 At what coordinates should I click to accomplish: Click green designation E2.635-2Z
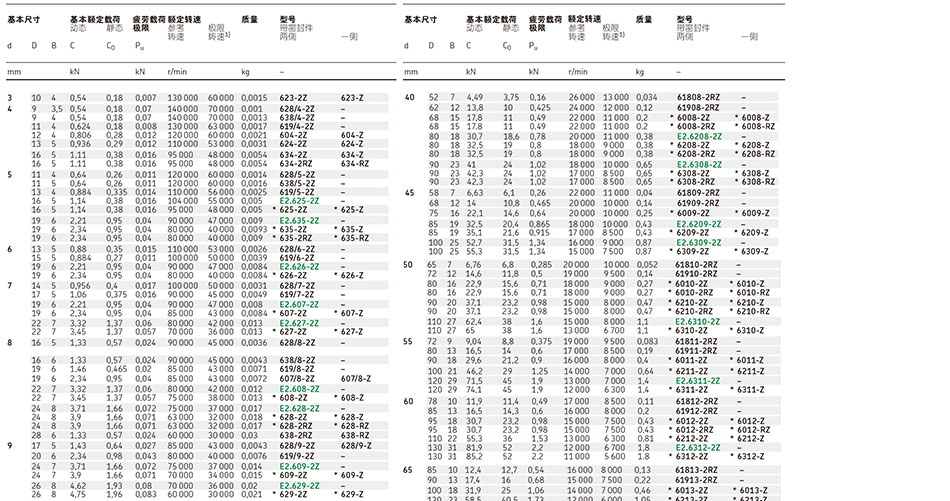(298, 220)
